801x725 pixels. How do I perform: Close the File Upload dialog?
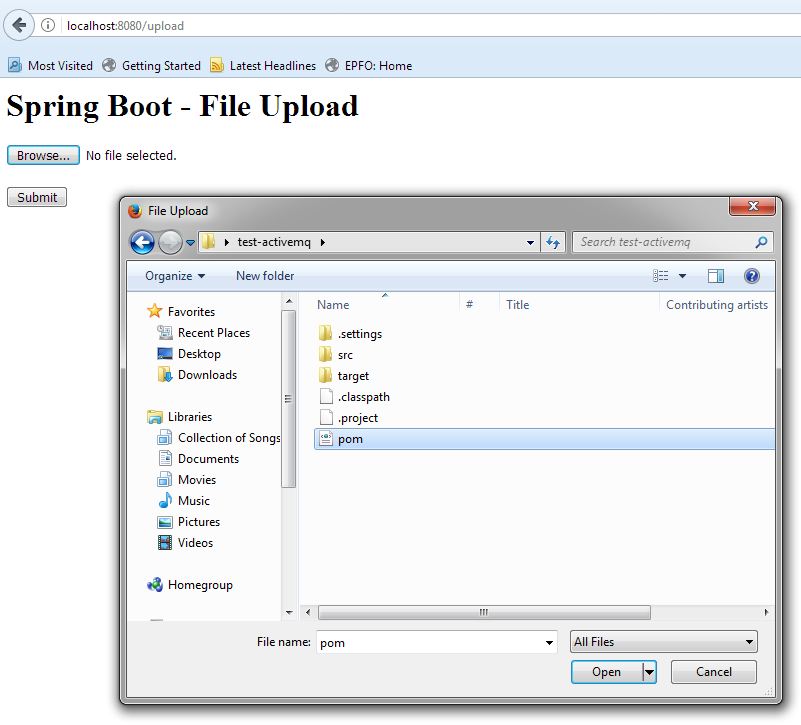click(x=753, y=206)
